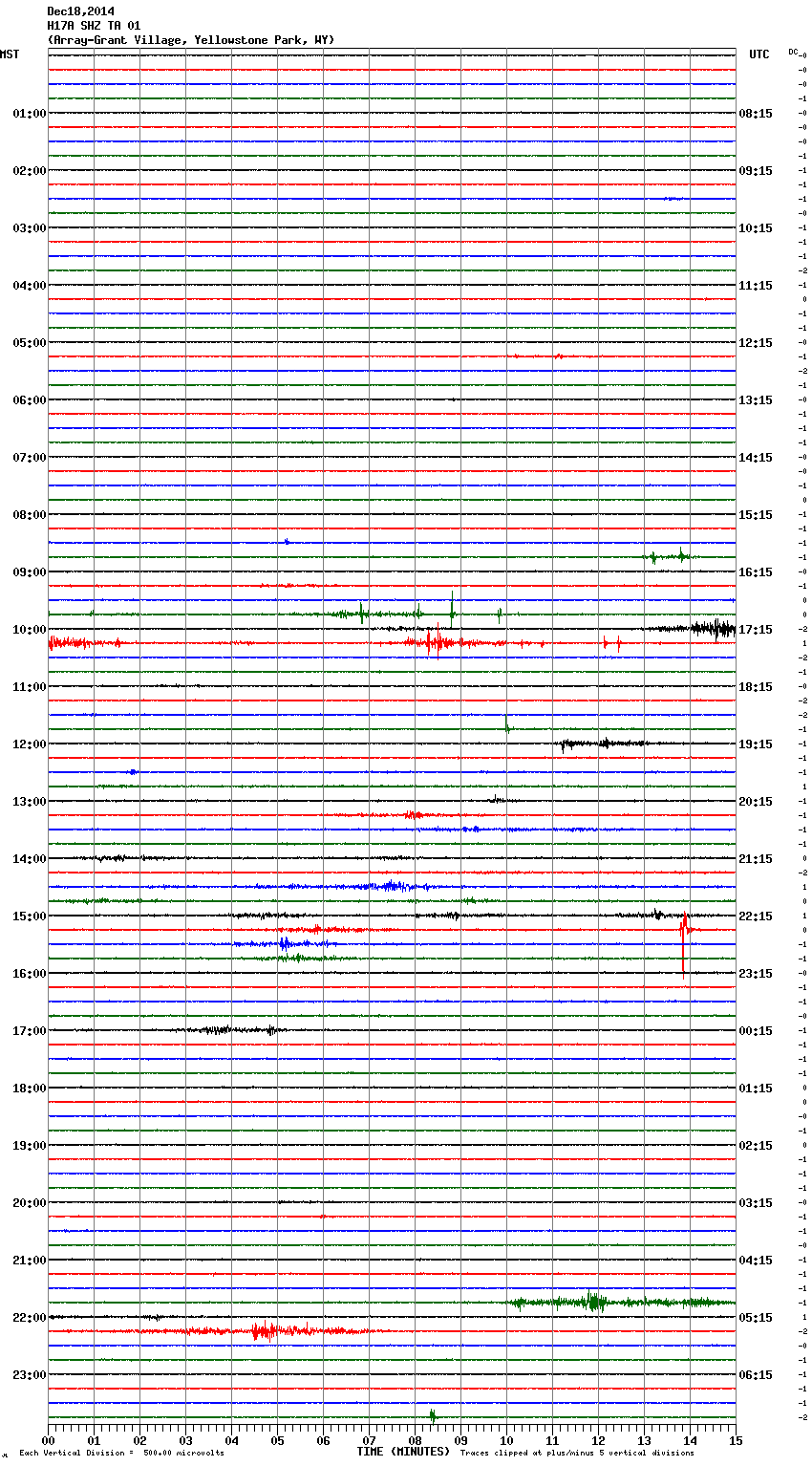Select the 21:00 MST row label
Viewport: 812px width, 1466px height.
click(29, 1261)
